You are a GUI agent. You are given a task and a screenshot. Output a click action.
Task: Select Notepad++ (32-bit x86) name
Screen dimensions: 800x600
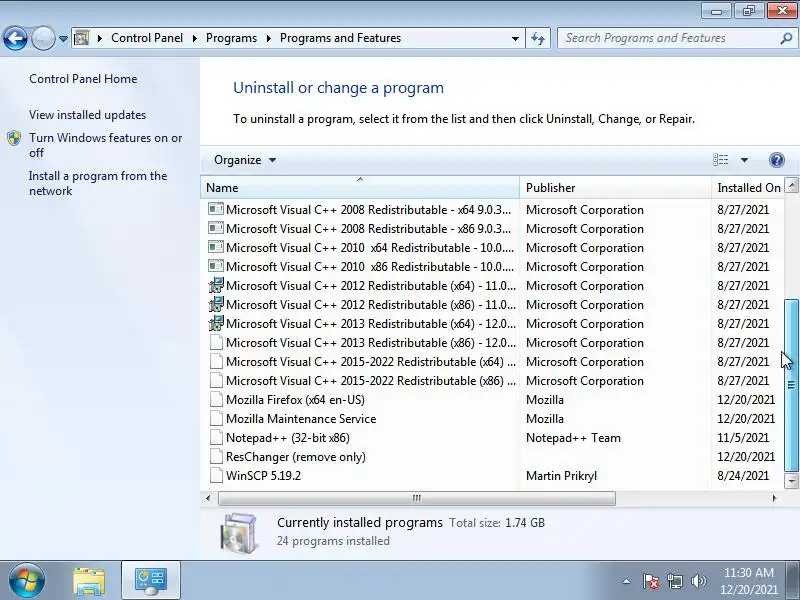(288, 438)
